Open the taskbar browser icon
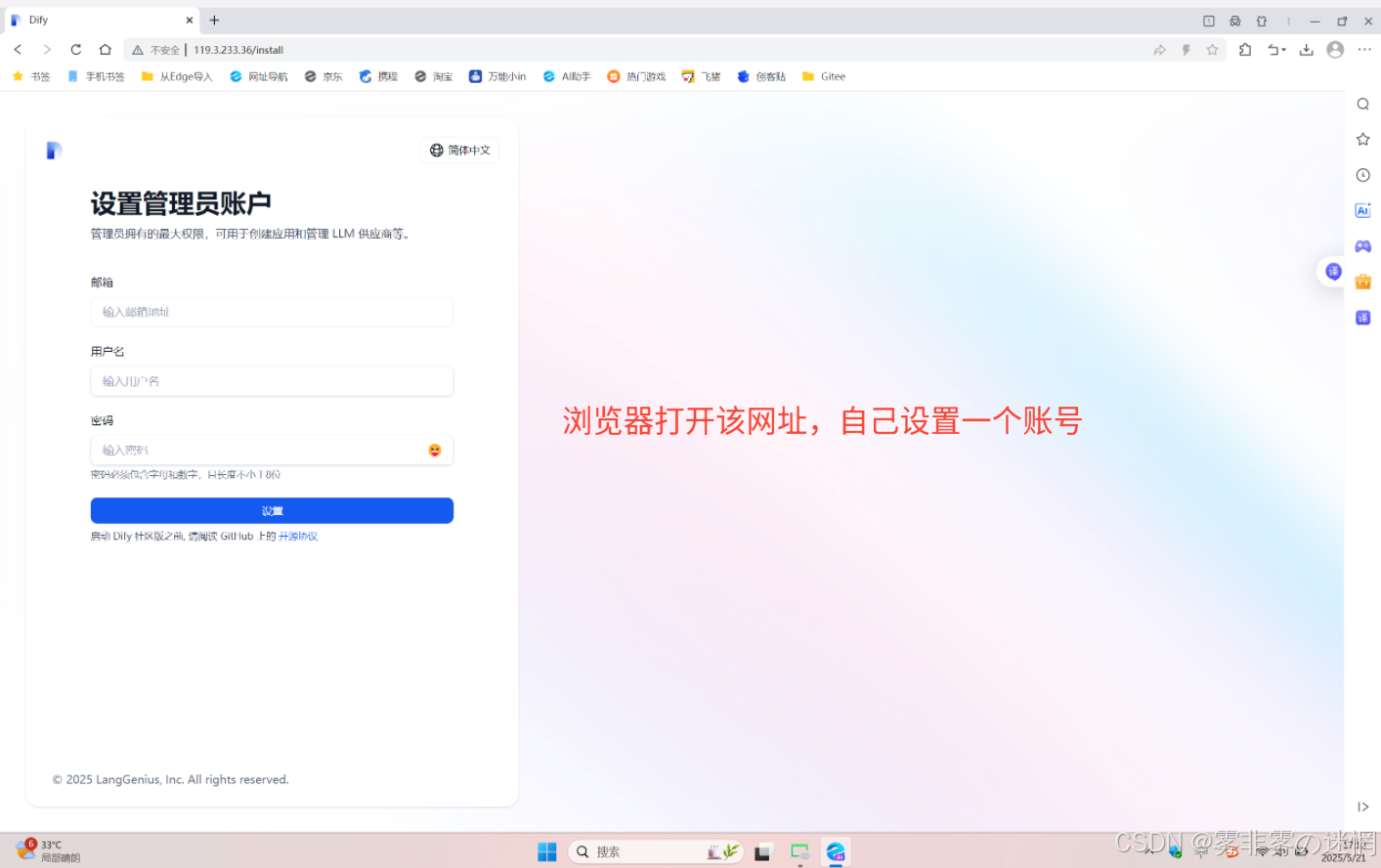The height and width of the screenshot is (868, 1381). (836, 851)
